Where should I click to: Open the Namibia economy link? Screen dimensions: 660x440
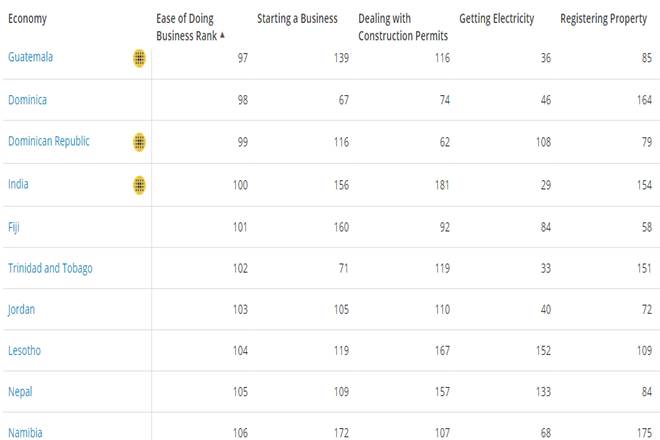pyautogui.click(x=25, y=432)
